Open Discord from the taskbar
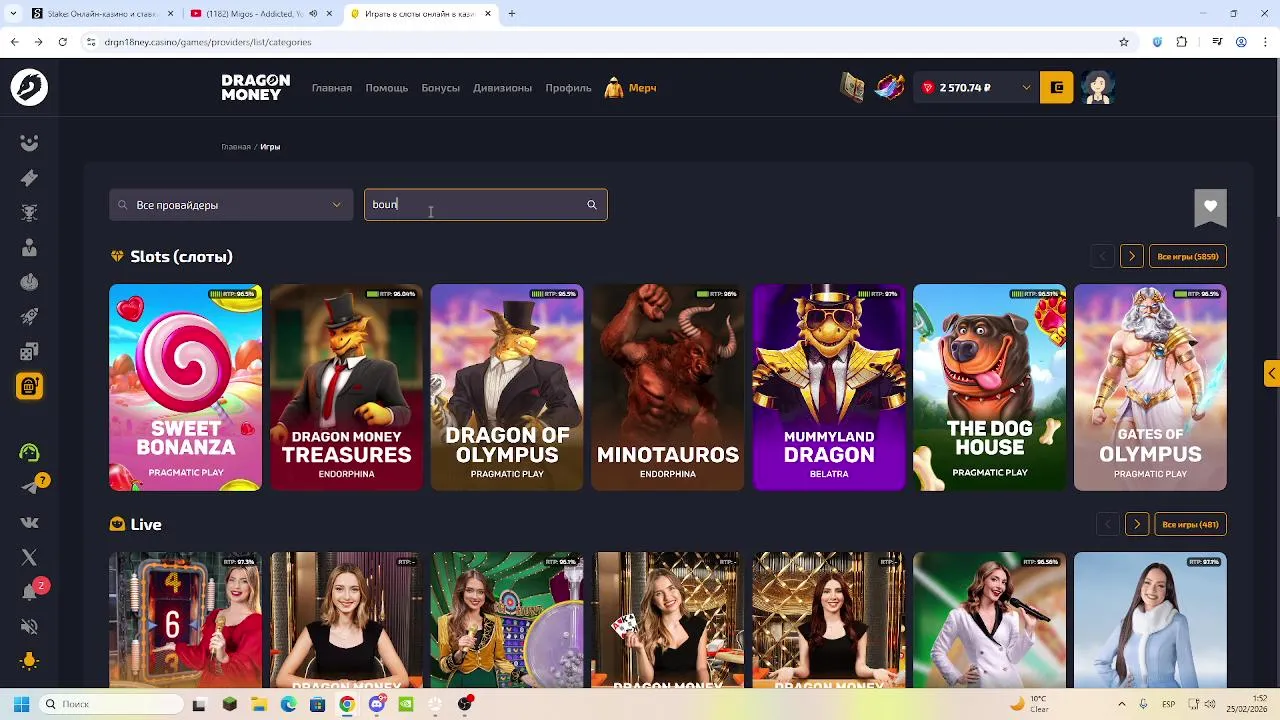This screenshot has height=720, width=1280. tap(376, 704)
